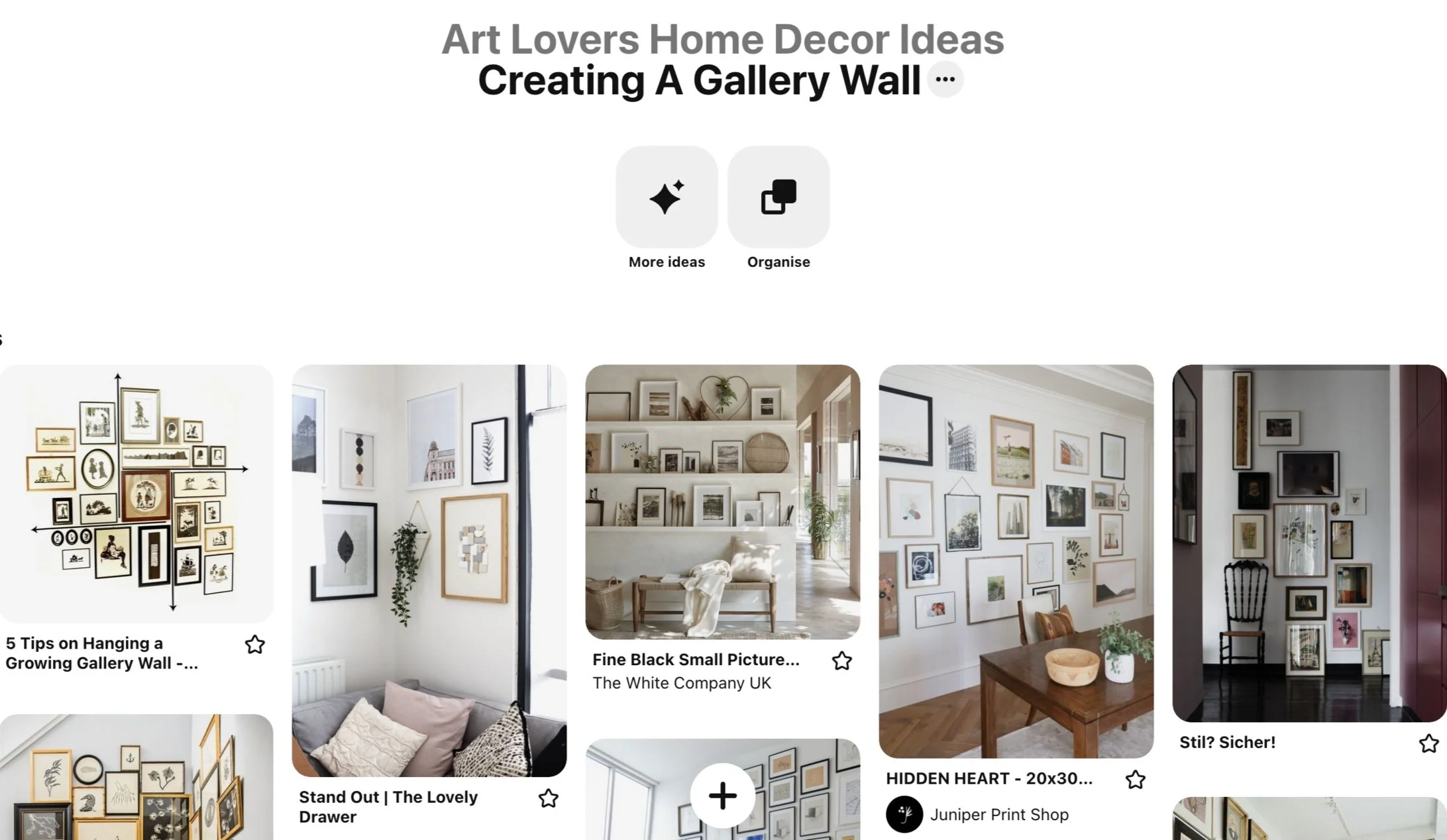Open corner sofa gallery wall image

[x=429, y=570]
